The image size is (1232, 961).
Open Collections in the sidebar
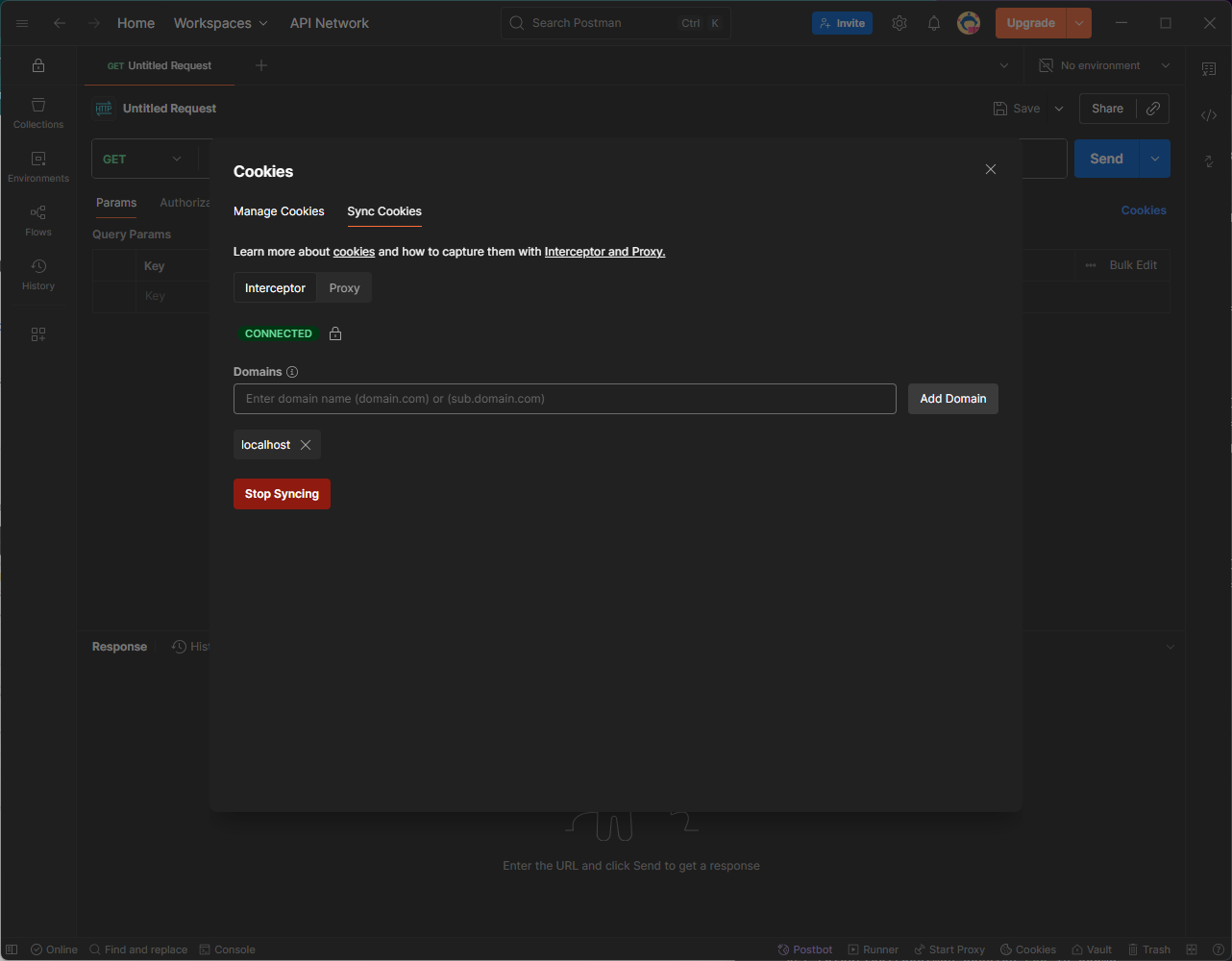pos(38,112)
